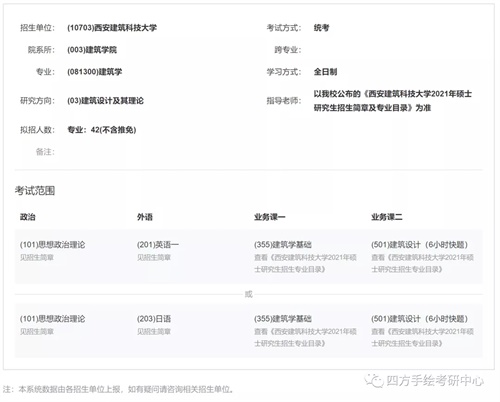Viewport: 500px width, 402px height.
Task: Click (203)日语 in second exam row
Action: point(154,319)
